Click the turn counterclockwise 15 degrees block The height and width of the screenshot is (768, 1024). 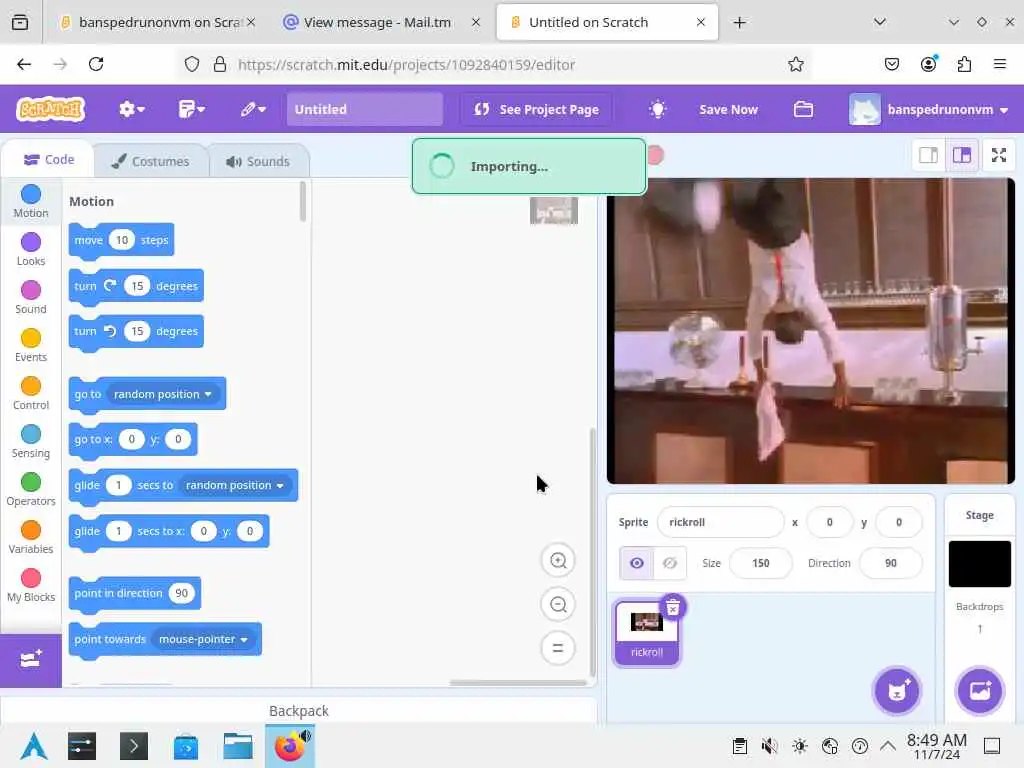[86, 331]
